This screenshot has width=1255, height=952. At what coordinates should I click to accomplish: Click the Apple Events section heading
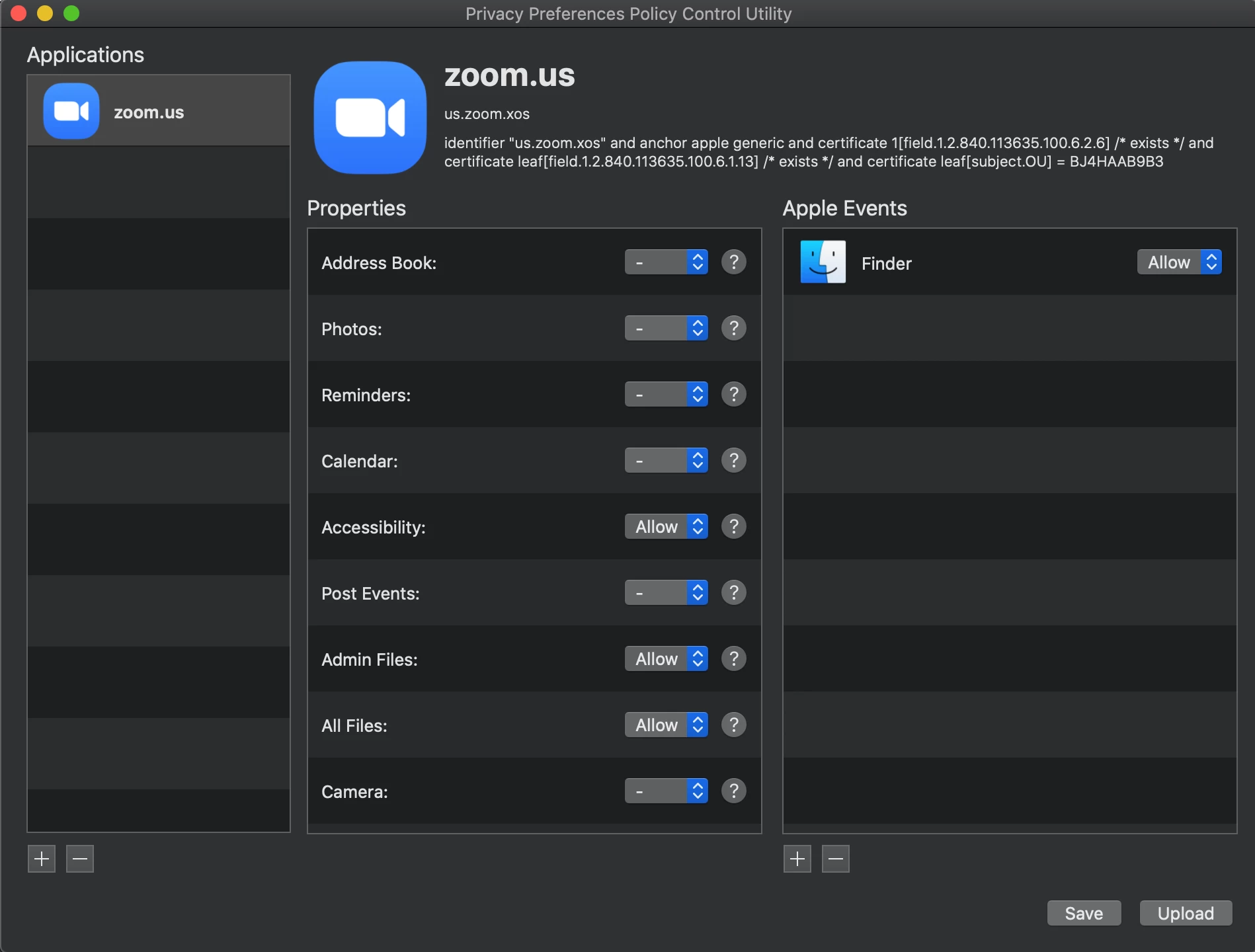point(845,208)
